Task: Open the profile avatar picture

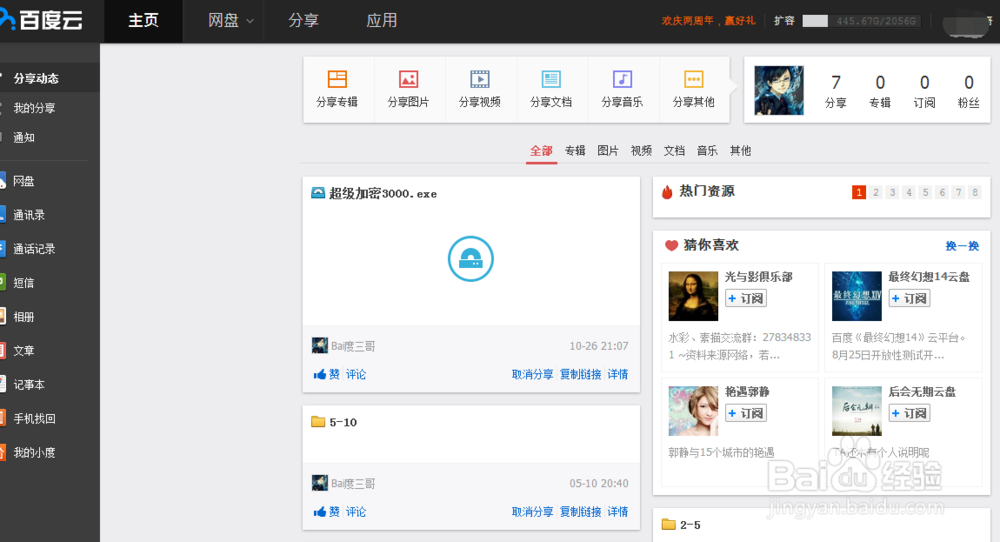Action: 779,90
